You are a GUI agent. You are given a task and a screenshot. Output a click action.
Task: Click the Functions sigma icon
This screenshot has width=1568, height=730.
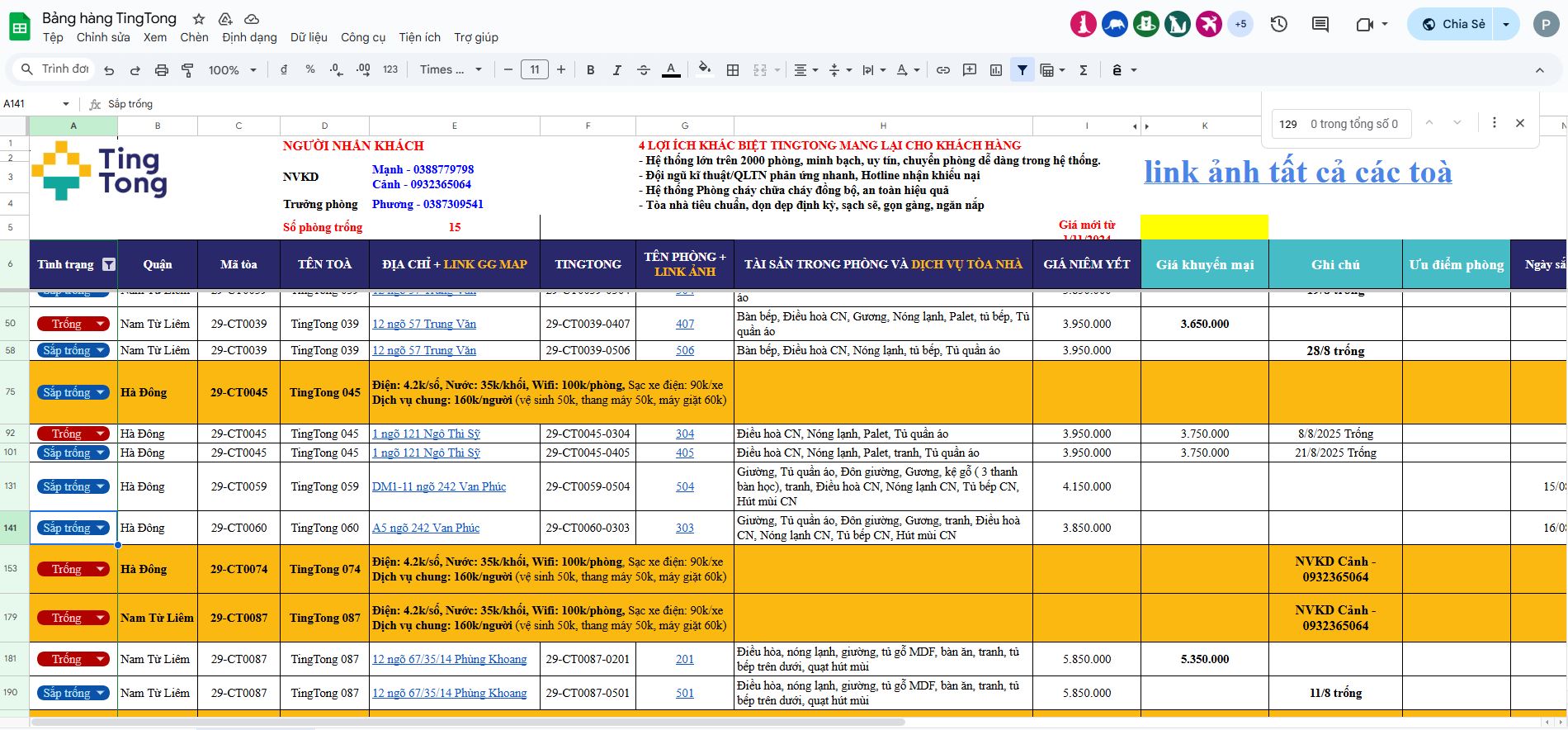[x=1084, y=70]
